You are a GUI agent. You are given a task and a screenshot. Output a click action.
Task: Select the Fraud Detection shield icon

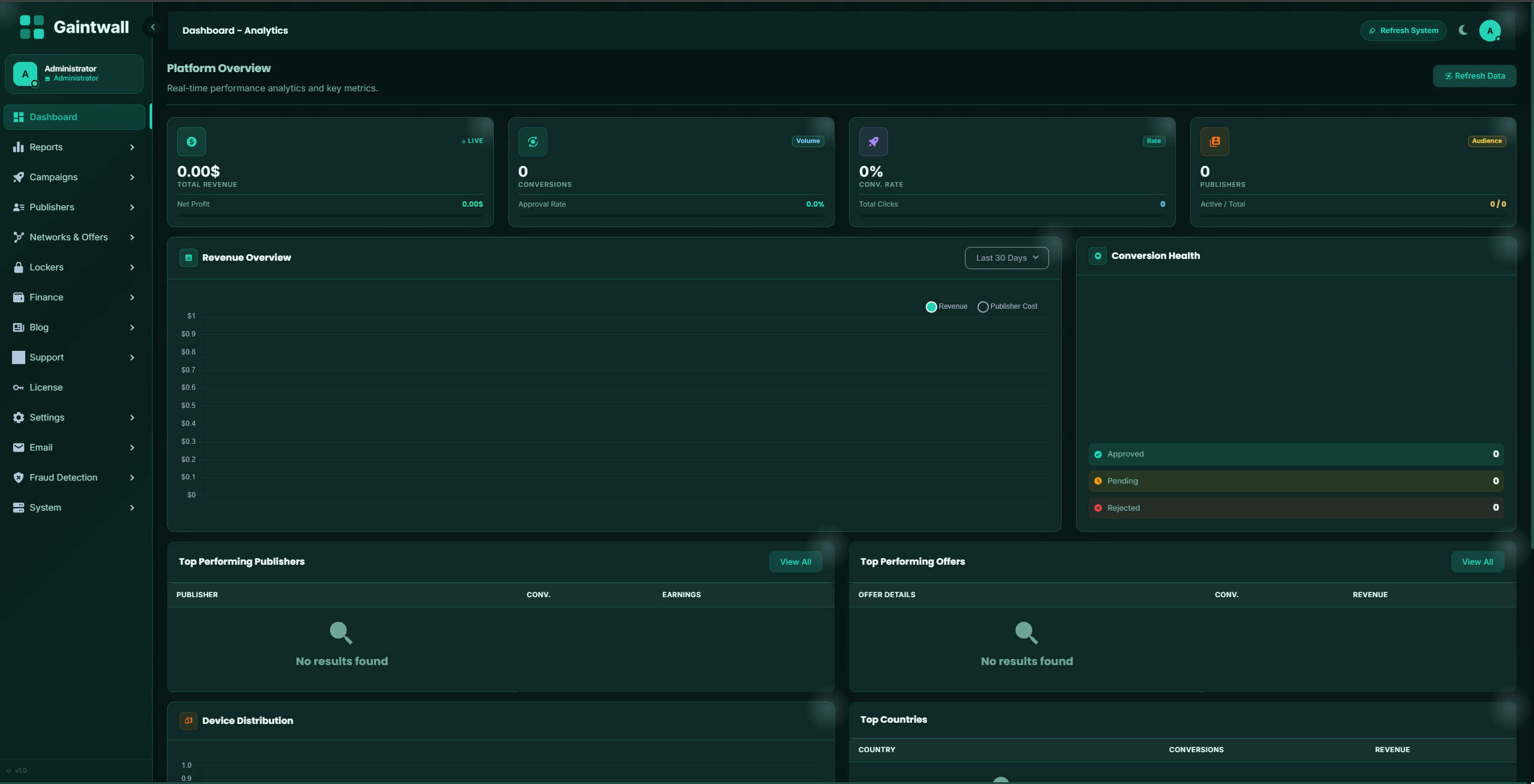[19, 477]
